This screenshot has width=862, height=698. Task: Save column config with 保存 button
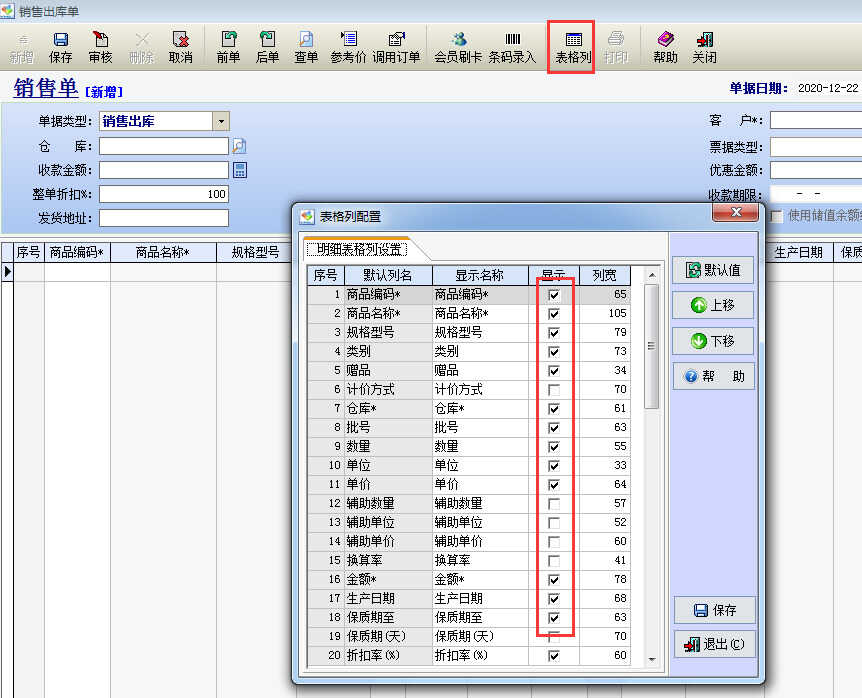(x=715, y=610)
